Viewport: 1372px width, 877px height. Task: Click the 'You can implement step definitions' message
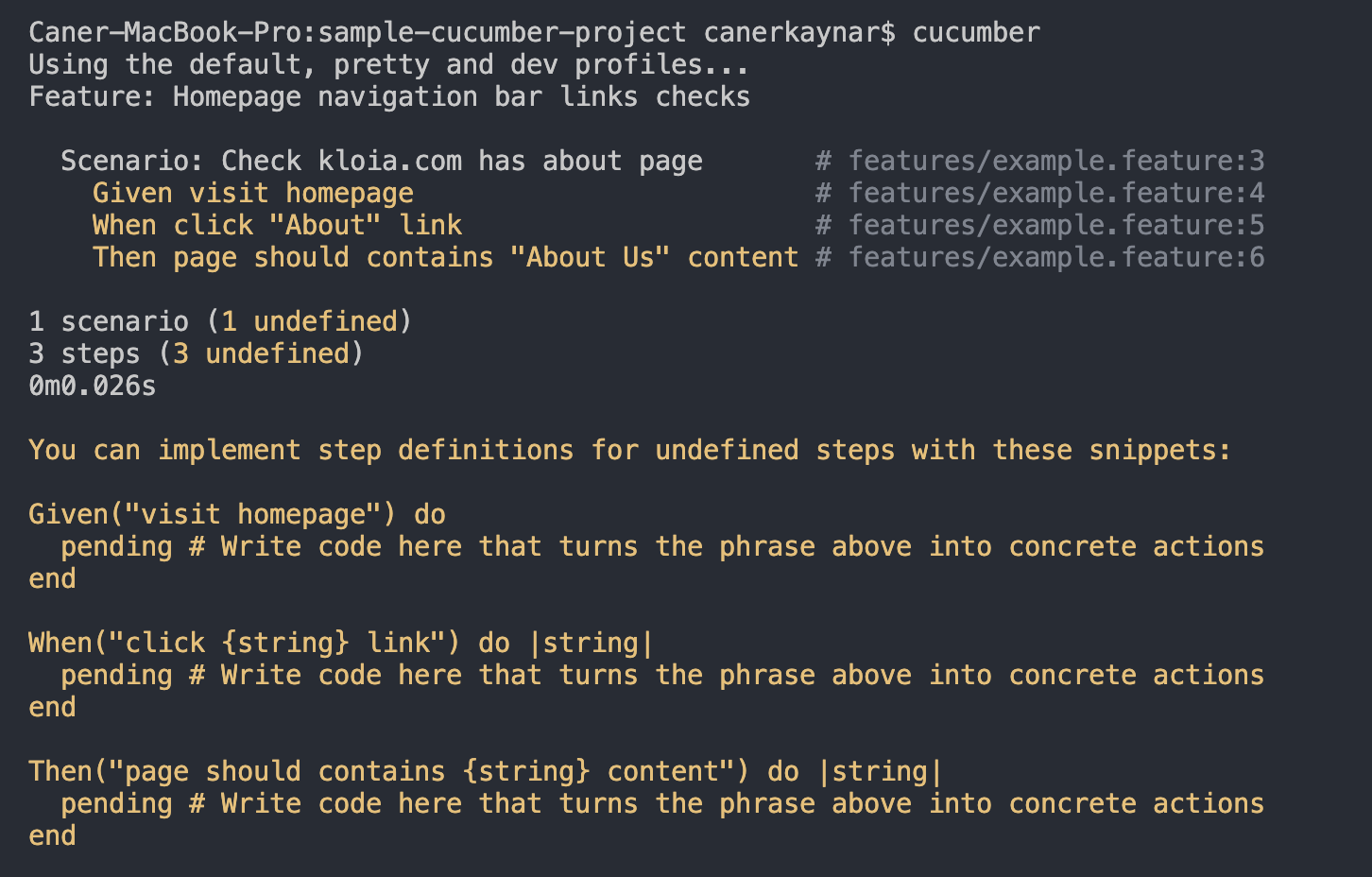pyautogui.click(x=629, y=451)
